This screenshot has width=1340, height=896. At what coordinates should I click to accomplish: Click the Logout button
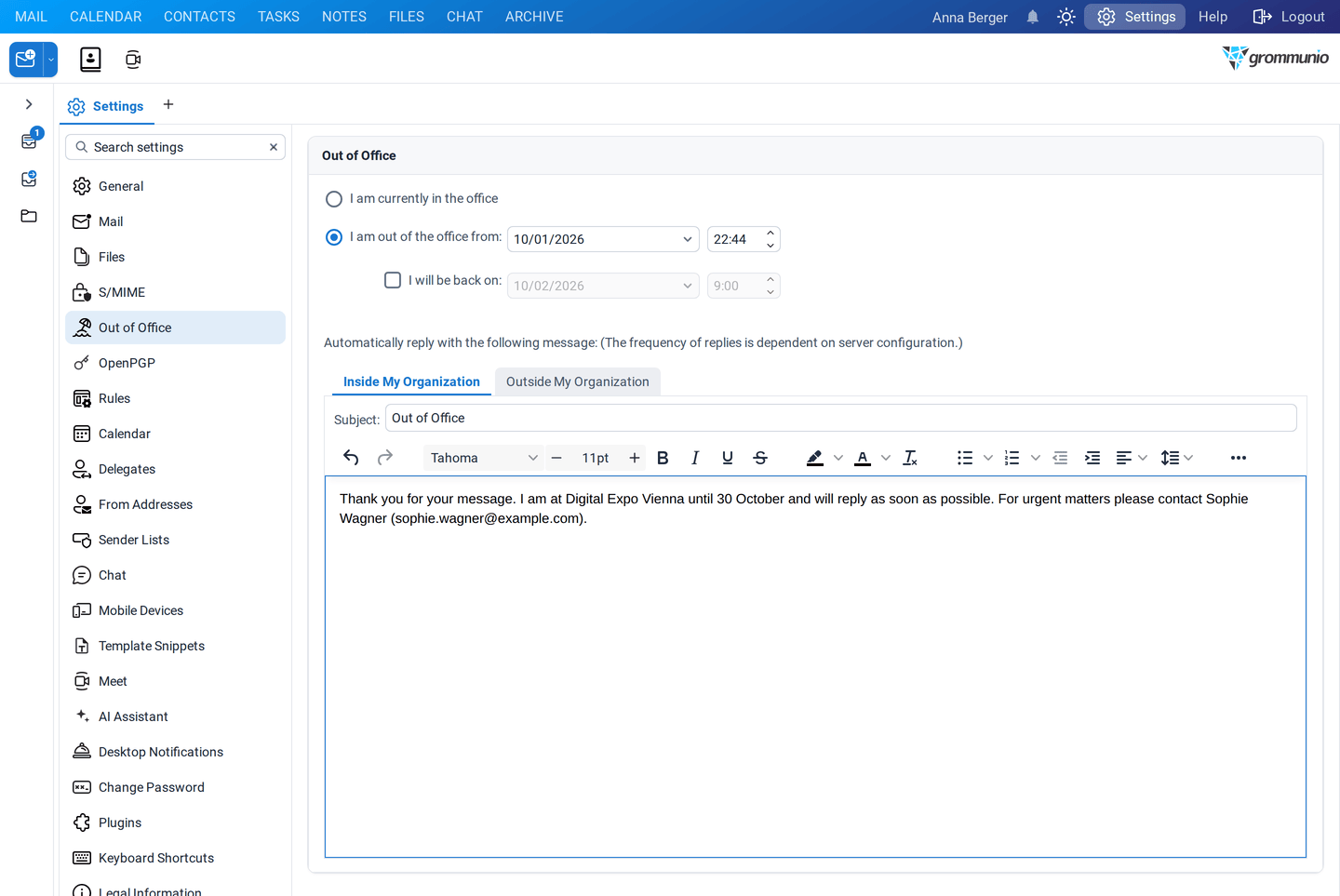pyautogui.click(x=1289, y=17)
